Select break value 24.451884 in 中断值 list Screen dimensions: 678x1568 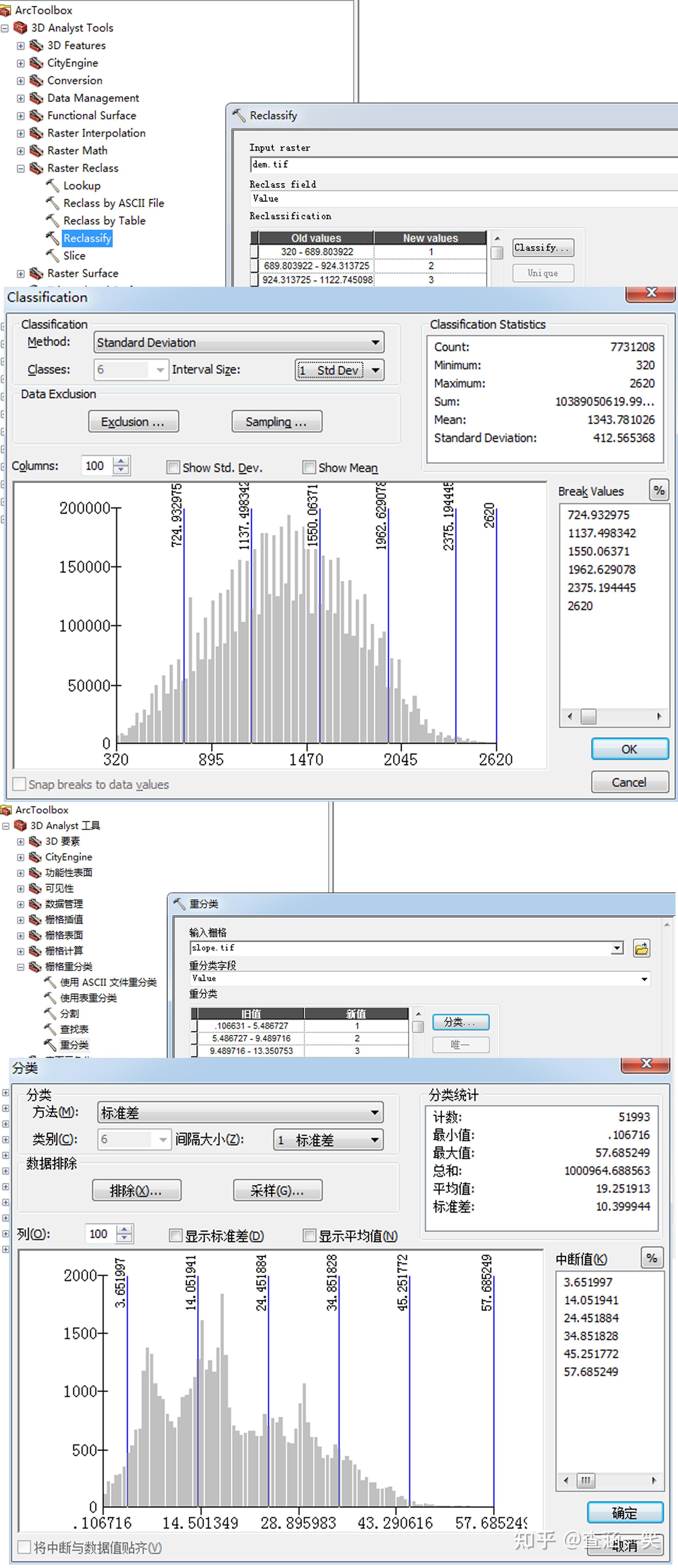click(x=591, y=1318)
